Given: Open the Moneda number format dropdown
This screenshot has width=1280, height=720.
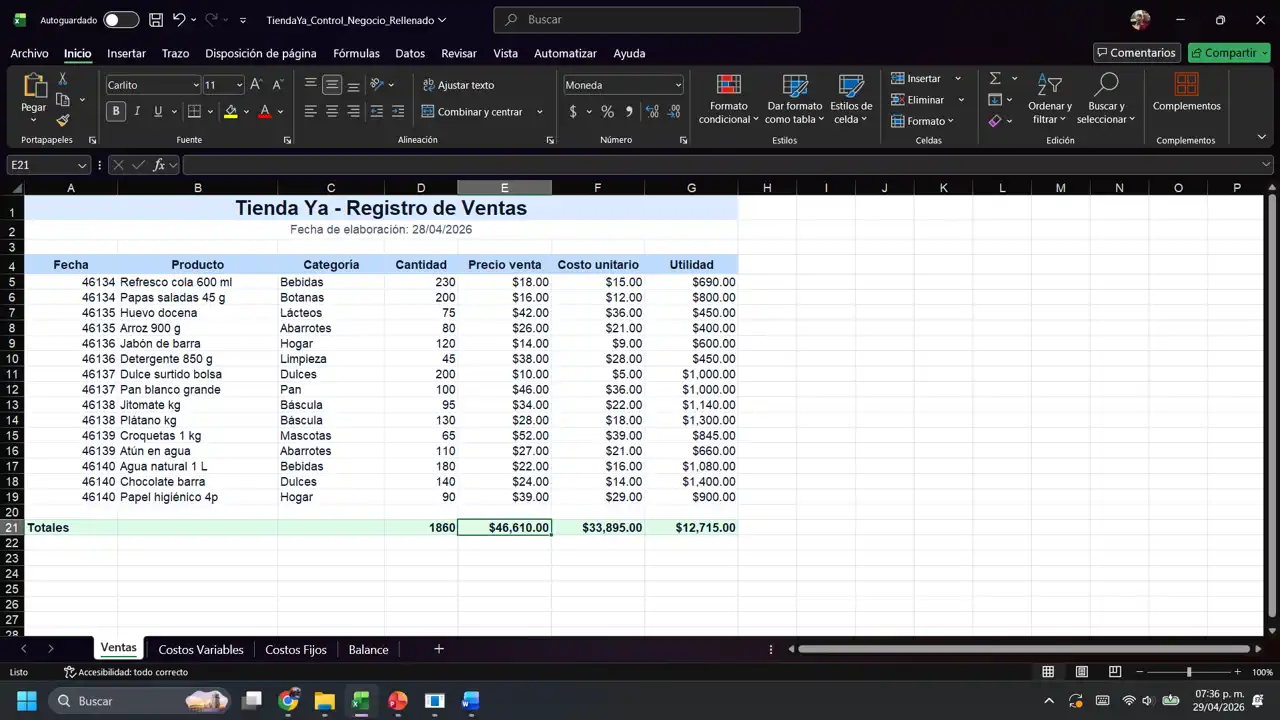Looking at the screenshot, I should pos(678,85).
